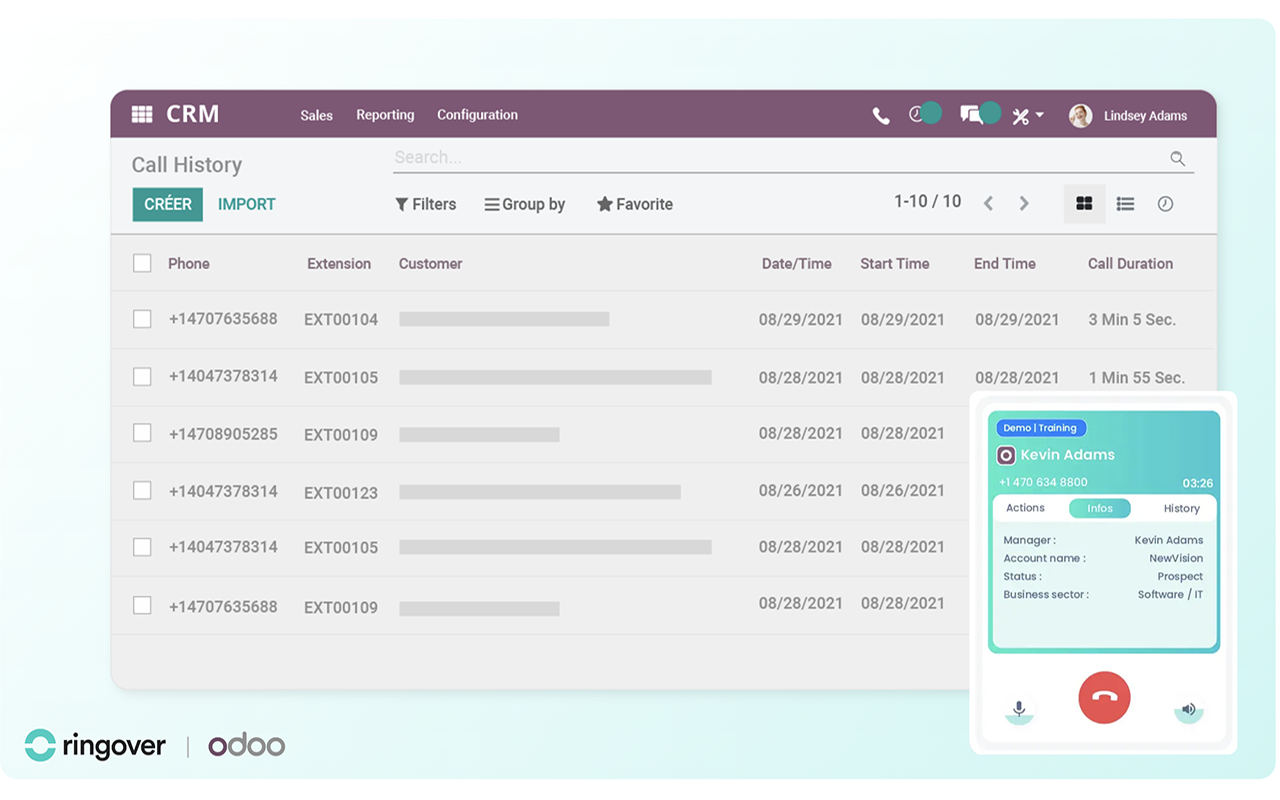This screenshot has width=1280, height=800.
Task: Click the NewVision account name value
Action: pos(1176,558)
